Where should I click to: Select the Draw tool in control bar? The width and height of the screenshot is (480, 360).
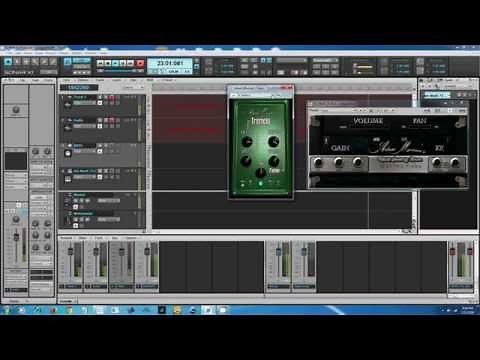(x=44, y=62)
